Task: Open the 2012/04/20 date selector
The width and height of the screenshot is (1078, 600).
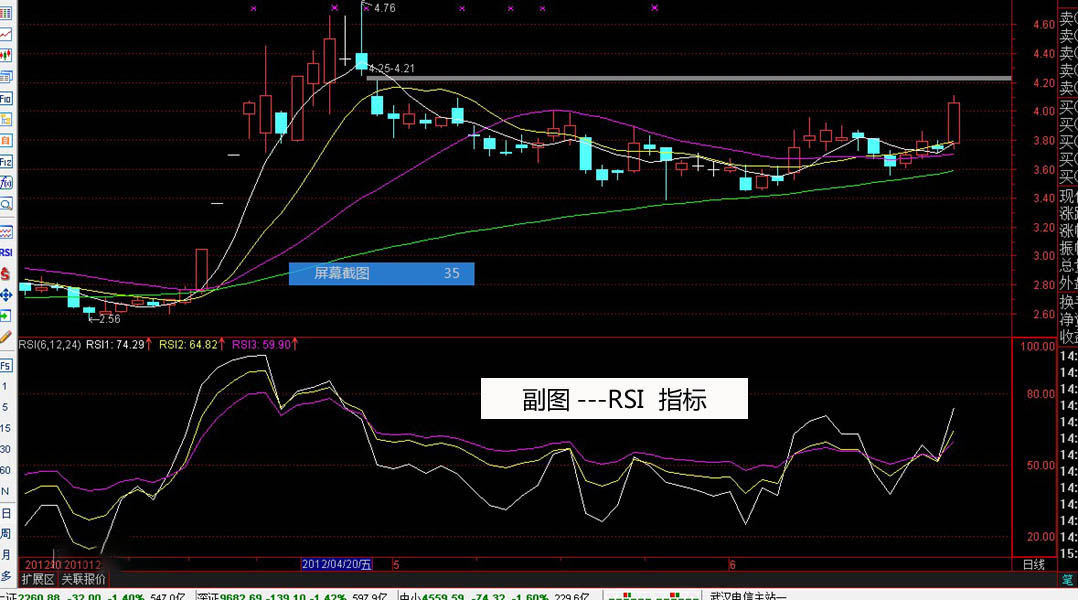Action: point(335,564)
